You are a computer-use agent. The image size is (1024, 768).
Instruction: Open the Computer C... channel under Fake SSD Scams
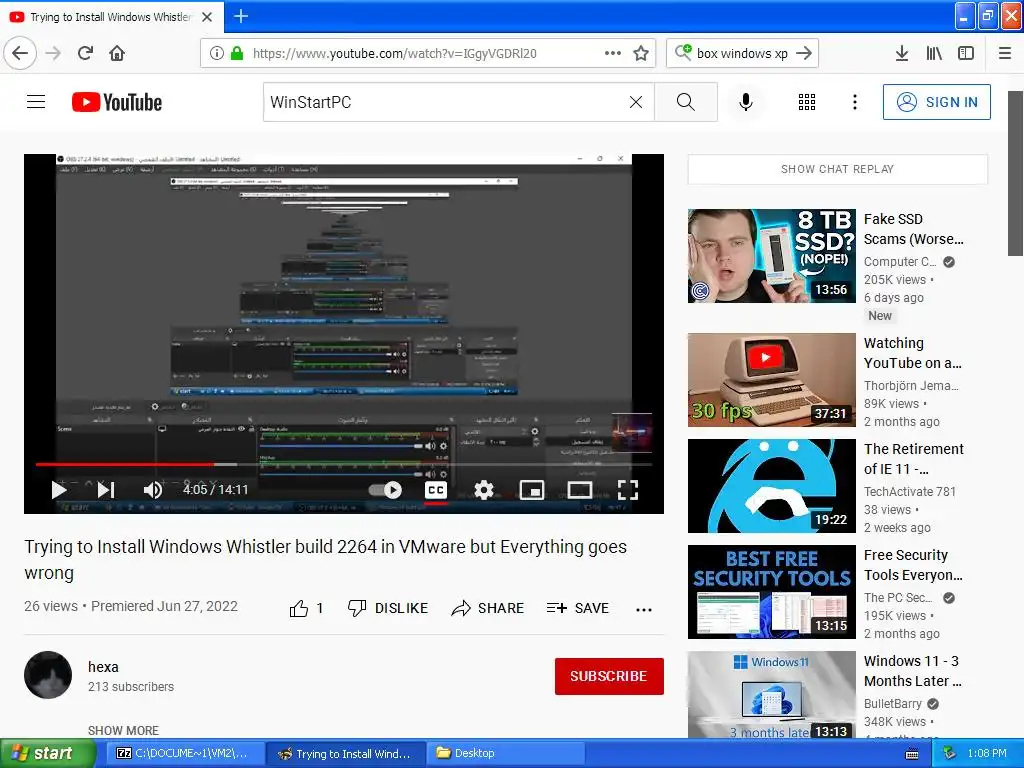899,262
